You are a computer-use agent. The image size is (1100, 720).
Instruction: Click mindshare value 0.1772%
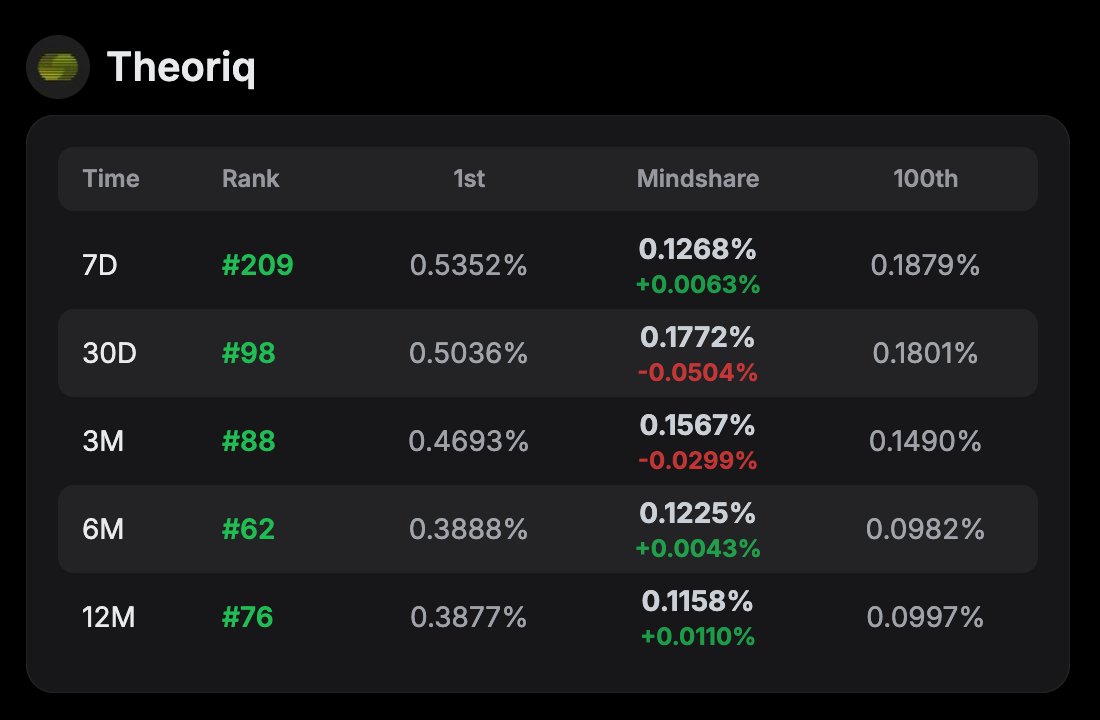point(697,338)
